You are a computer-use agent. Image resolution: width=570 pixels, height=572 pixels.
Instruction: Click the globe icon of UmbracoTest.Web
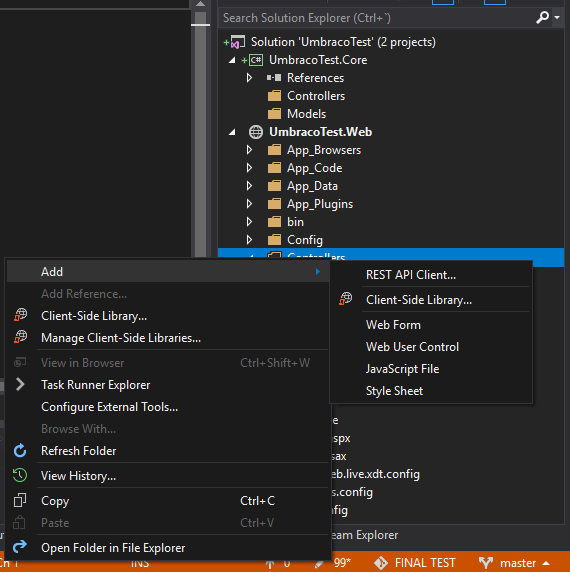[256, 132]
